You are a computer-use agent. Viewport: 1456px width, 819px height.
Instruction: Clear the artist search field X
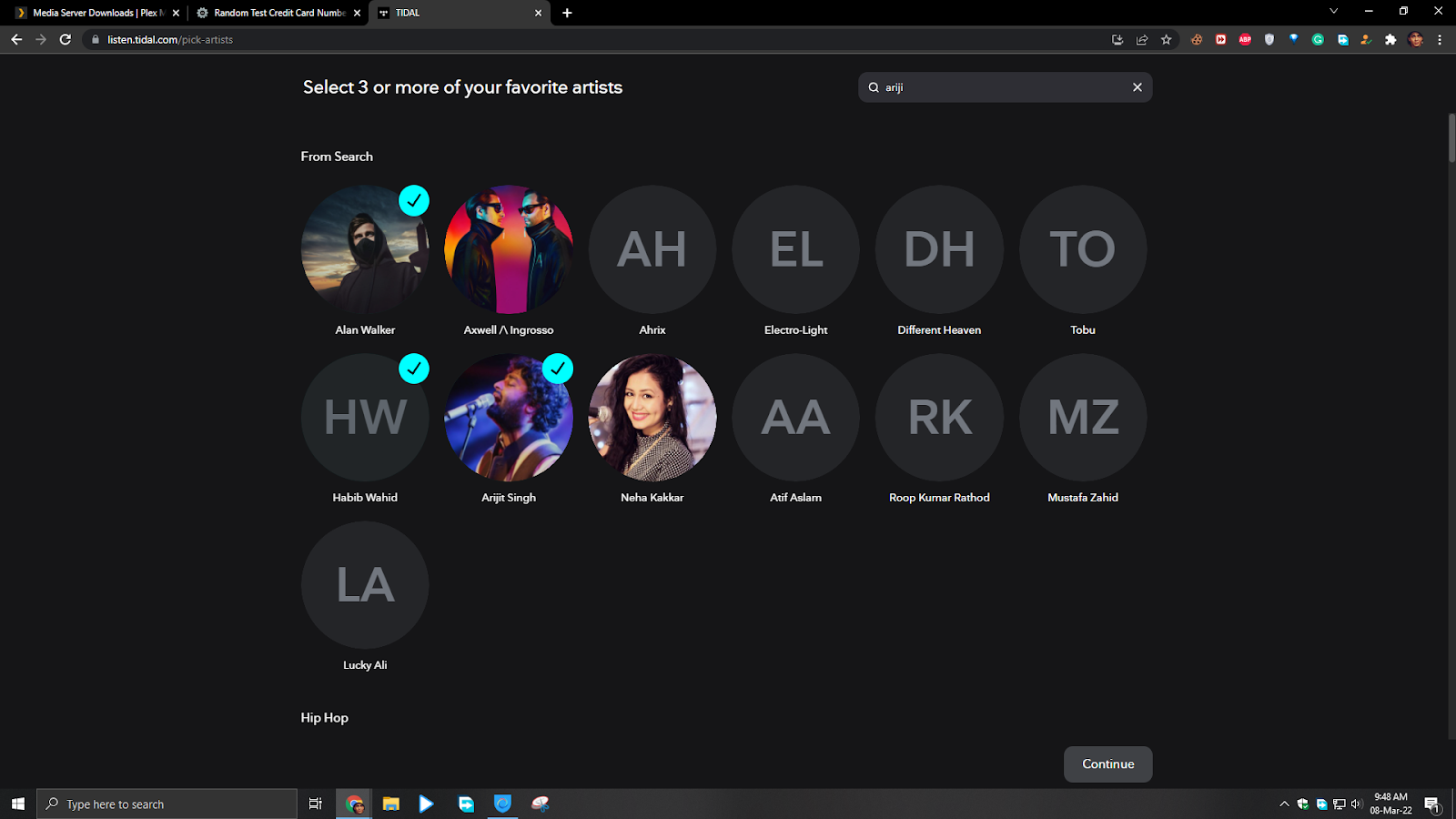click(x=1137, y=87)
